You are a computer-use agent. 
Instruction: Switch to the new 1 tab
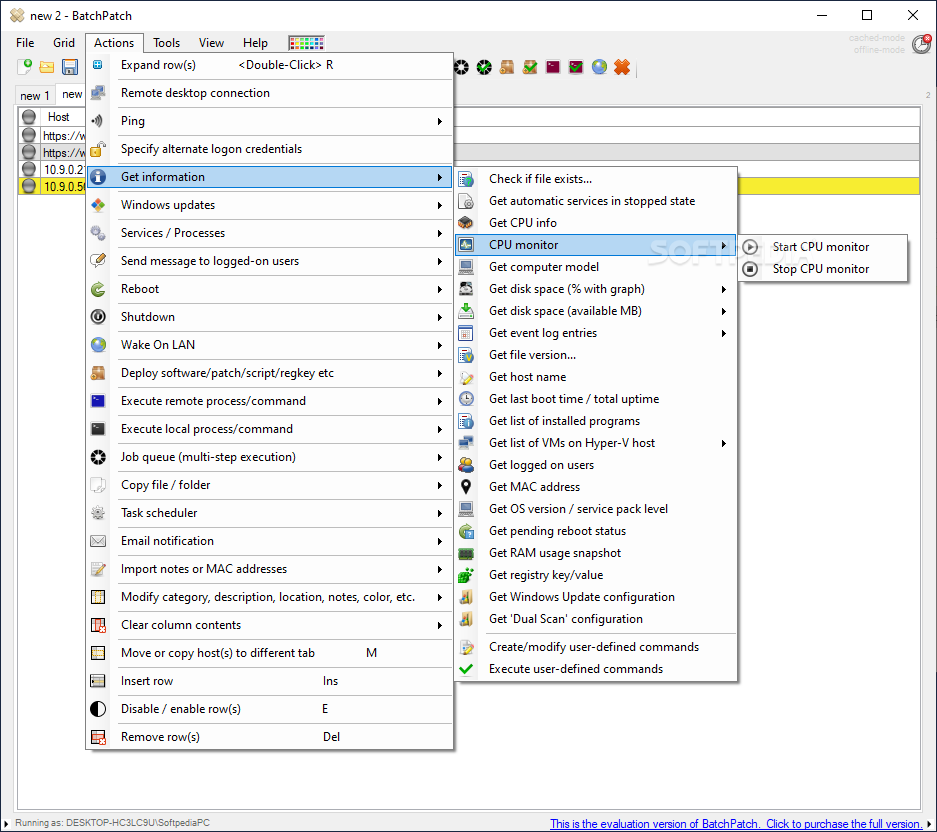point(35,96)
